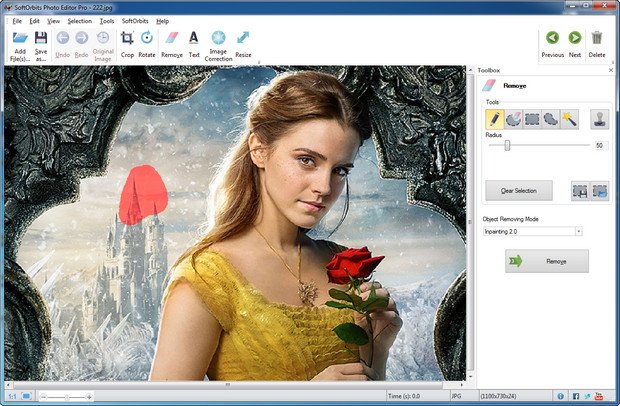Select the rectangular selection tool
This screenshot has width=620, height=406.
point(532,119)
